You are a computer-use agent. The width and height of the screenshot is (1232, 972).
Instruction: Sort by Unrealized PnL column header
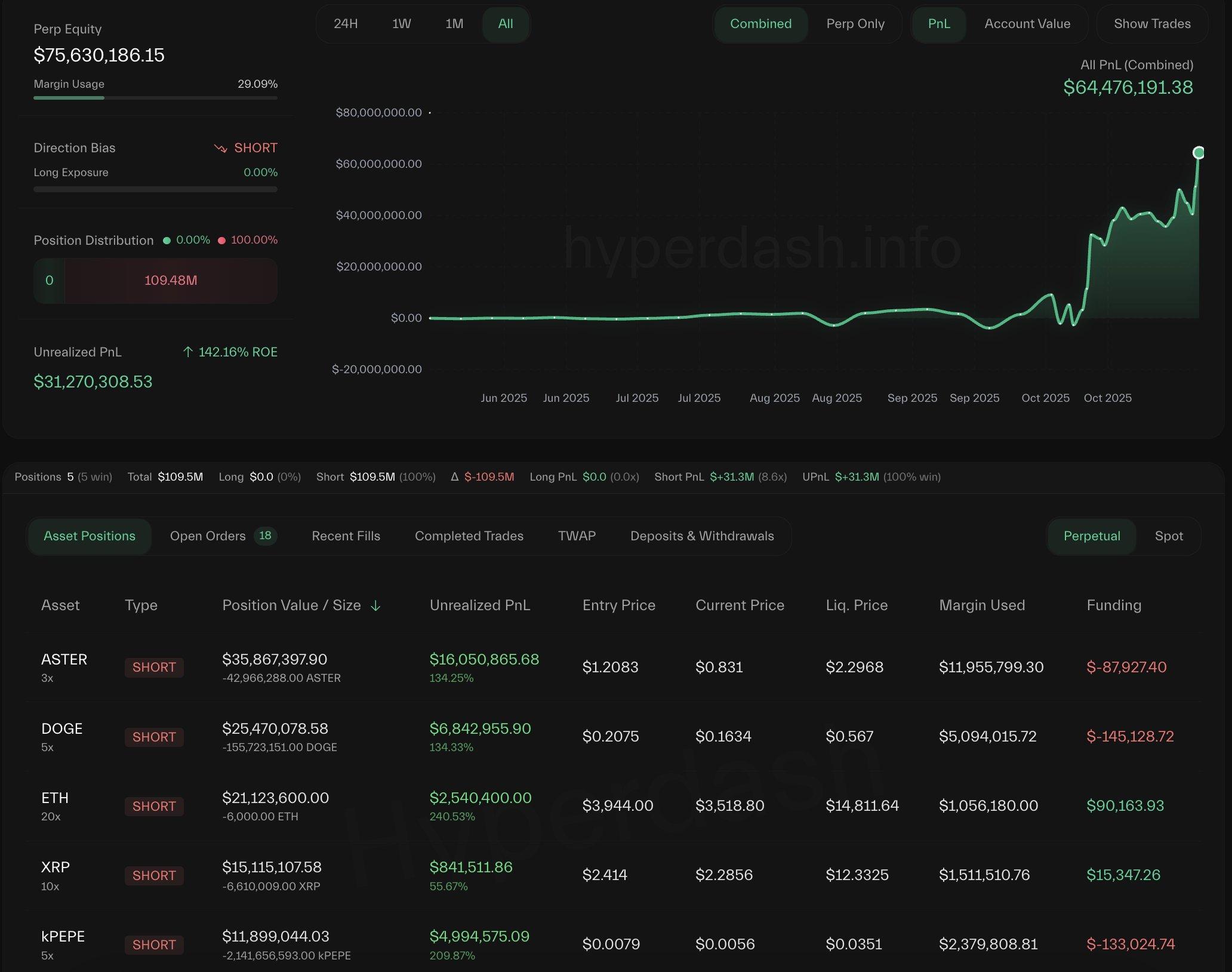coord(479,605)
